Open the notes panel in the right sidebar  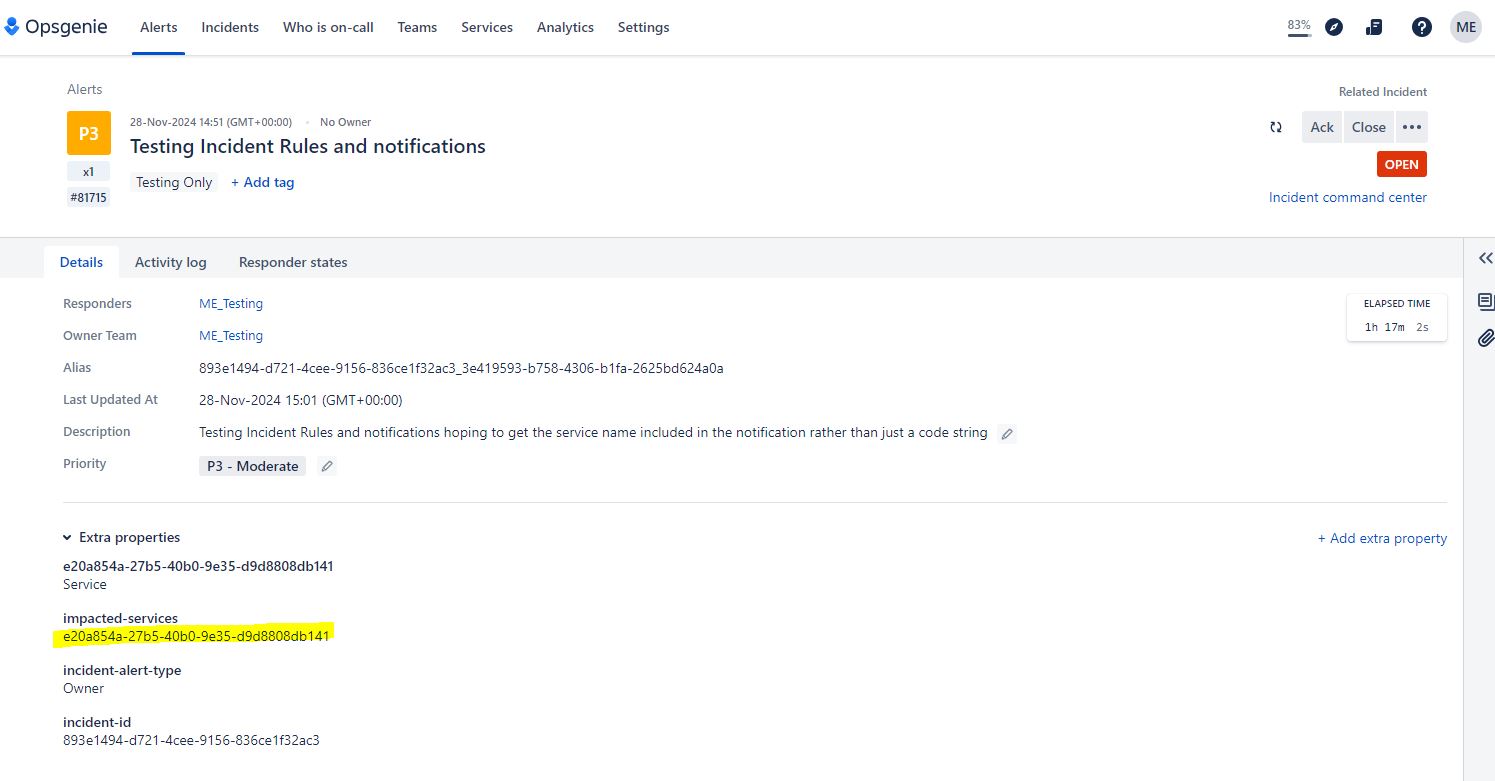point(1485,301)
